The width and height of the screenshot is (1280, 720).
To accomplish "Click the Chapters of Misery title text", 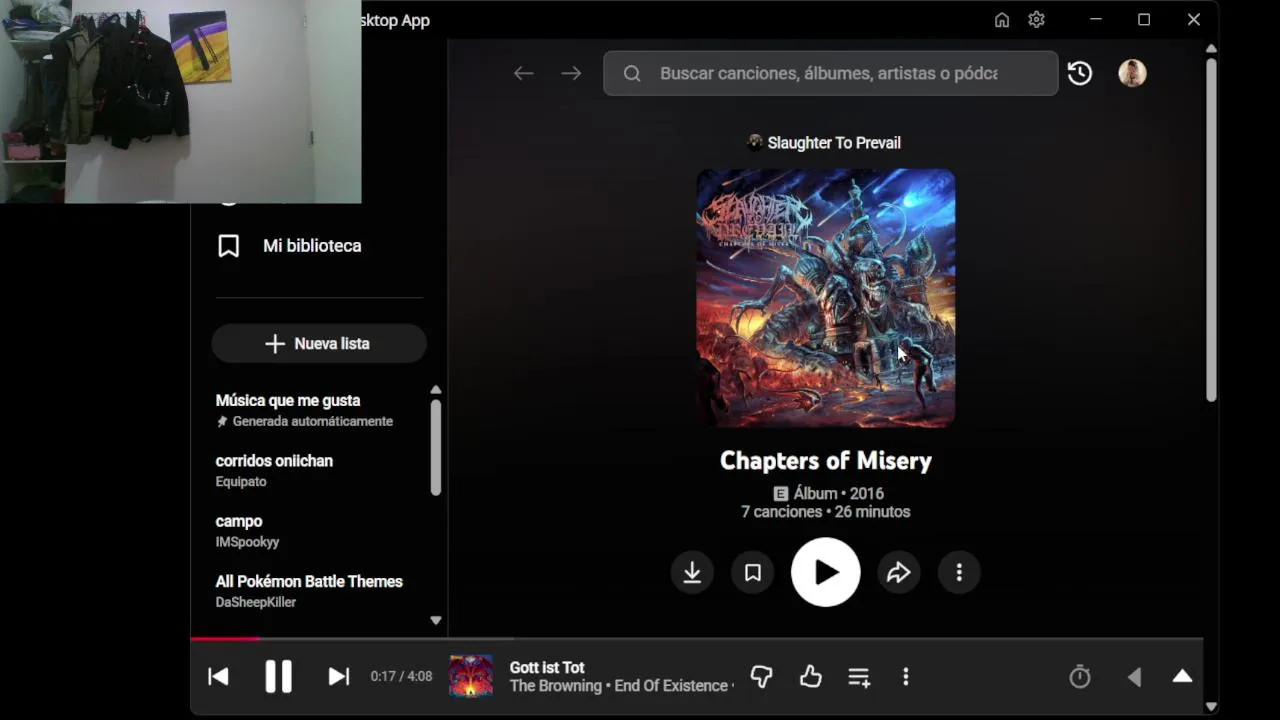I will (826, 461).
